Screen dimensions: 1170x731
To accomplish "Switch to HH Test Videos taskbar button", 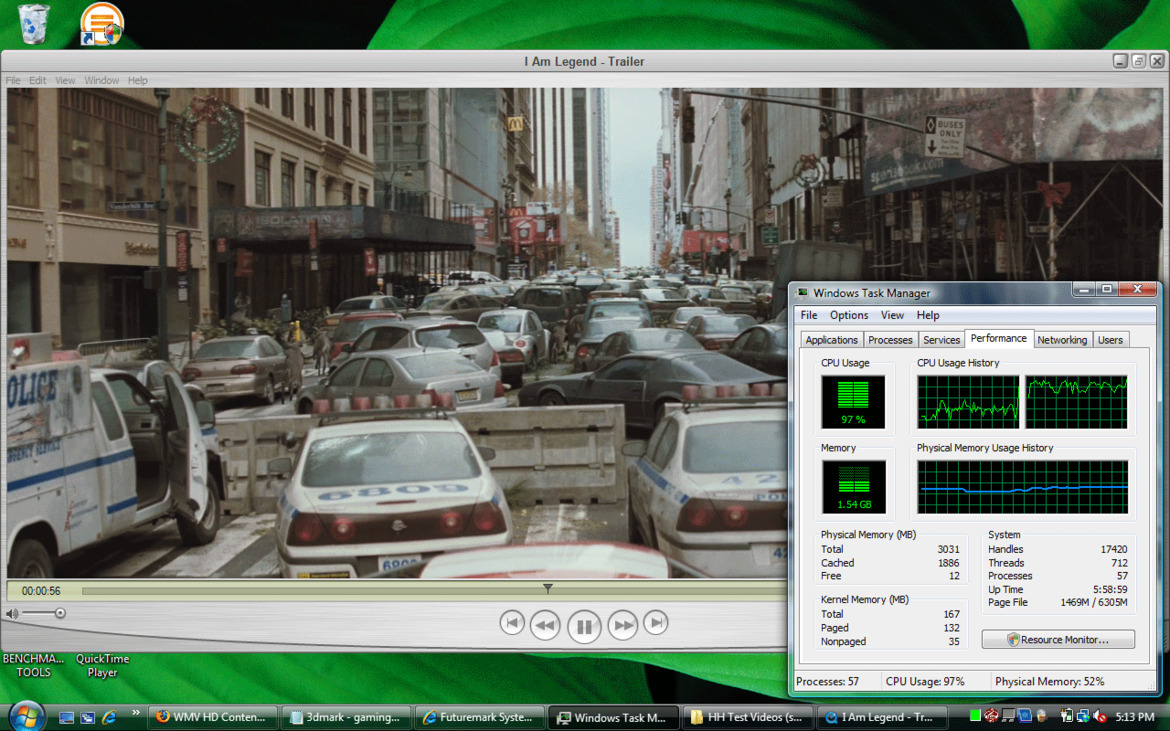I will coord(746,718).
